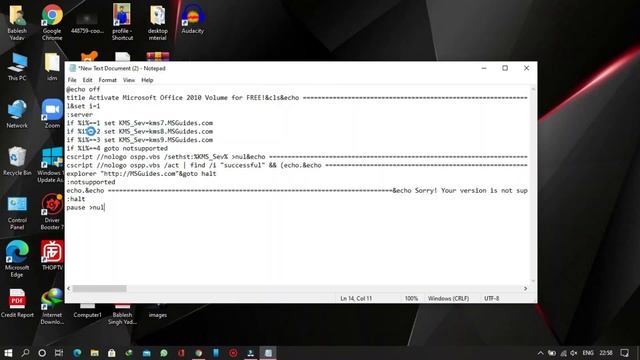Click the ':halt' label line
Image resolution: width=640 pixels, height=360 pixels.
(76, 199)
